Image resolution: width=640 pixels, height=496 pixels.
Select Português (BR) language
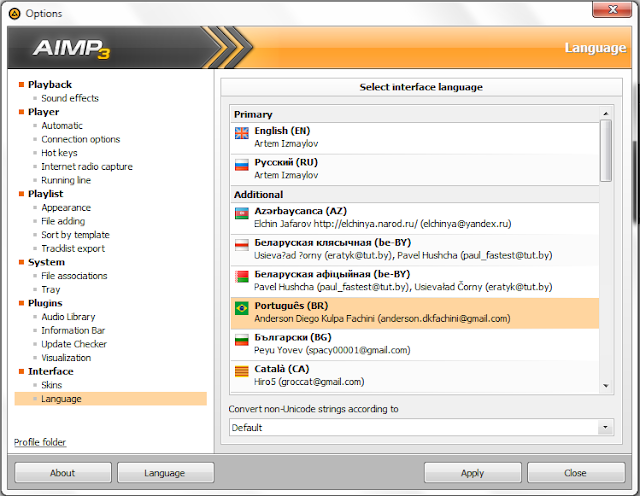point(415,313)
